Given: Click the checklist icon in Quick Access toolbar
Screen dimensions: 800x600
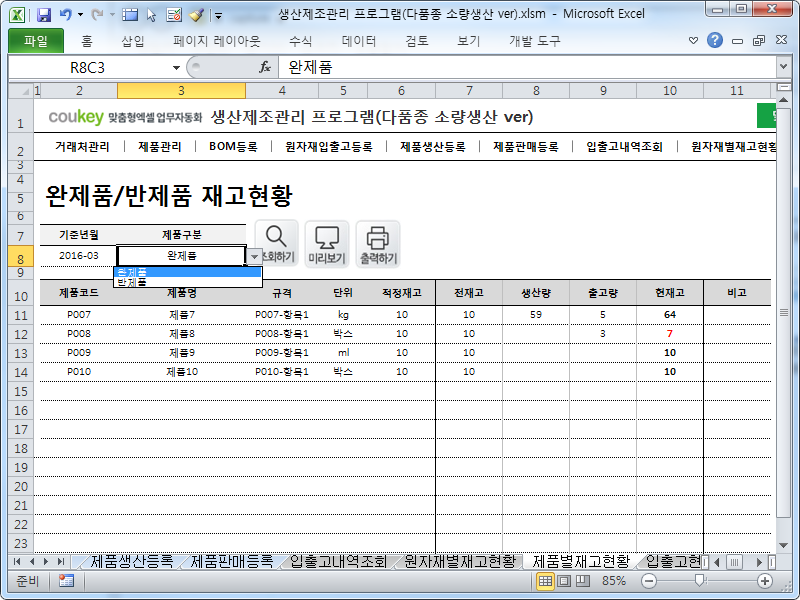Looking at the screenshot, I should click(174, 15).
